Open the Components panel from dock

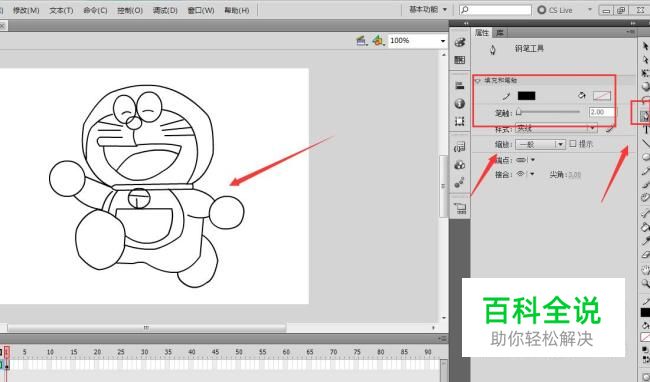click(x=460, y=165)
